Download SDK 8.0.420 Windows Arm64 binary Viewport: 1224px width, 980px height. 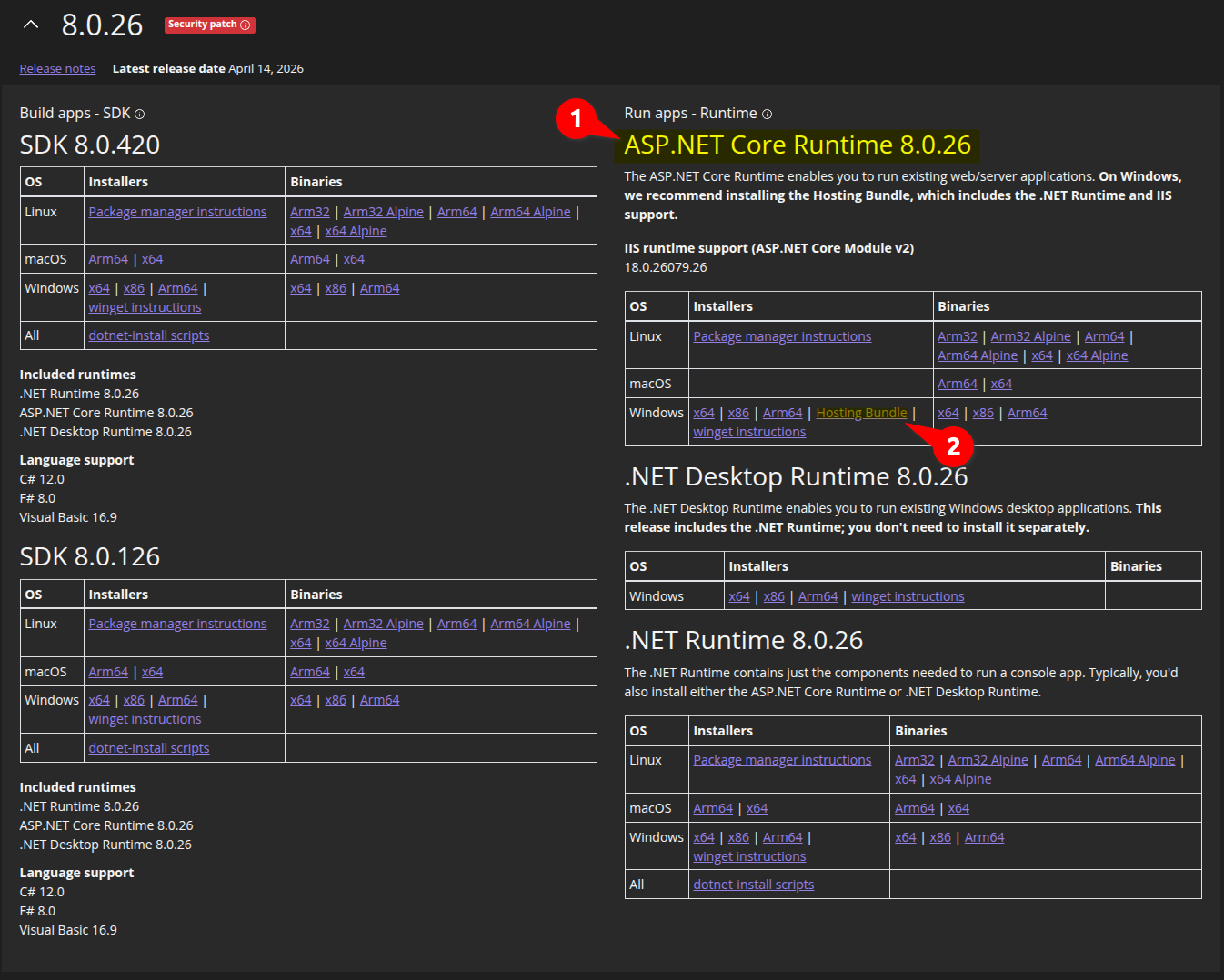click(x=380, y=288)
